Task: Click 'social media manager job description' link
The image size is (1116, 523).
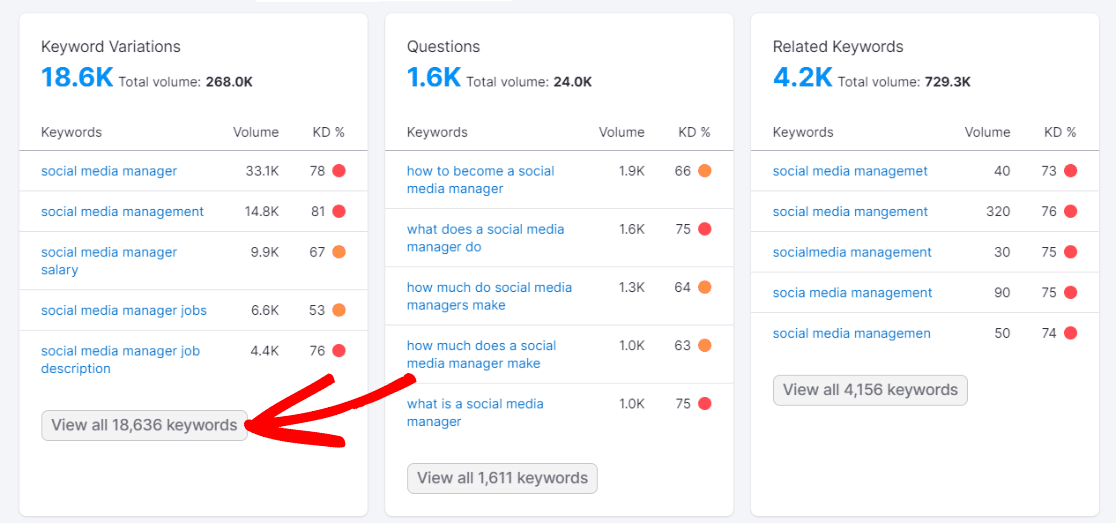Action: pyautogui.click(x=120, y=360)
